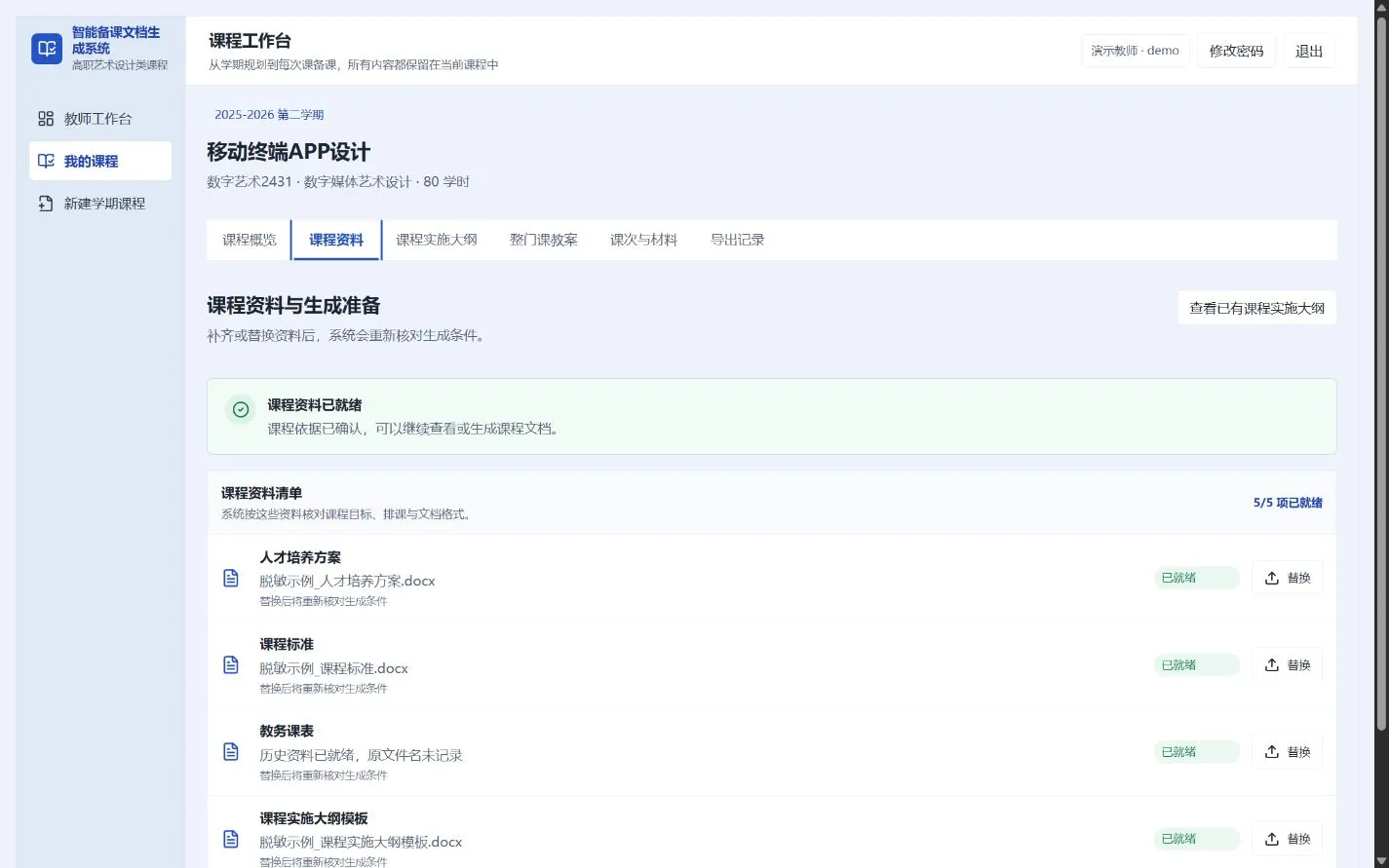Open 教师工作台 in the sidebar
The image size is (1389, 868).
(100, 119)
